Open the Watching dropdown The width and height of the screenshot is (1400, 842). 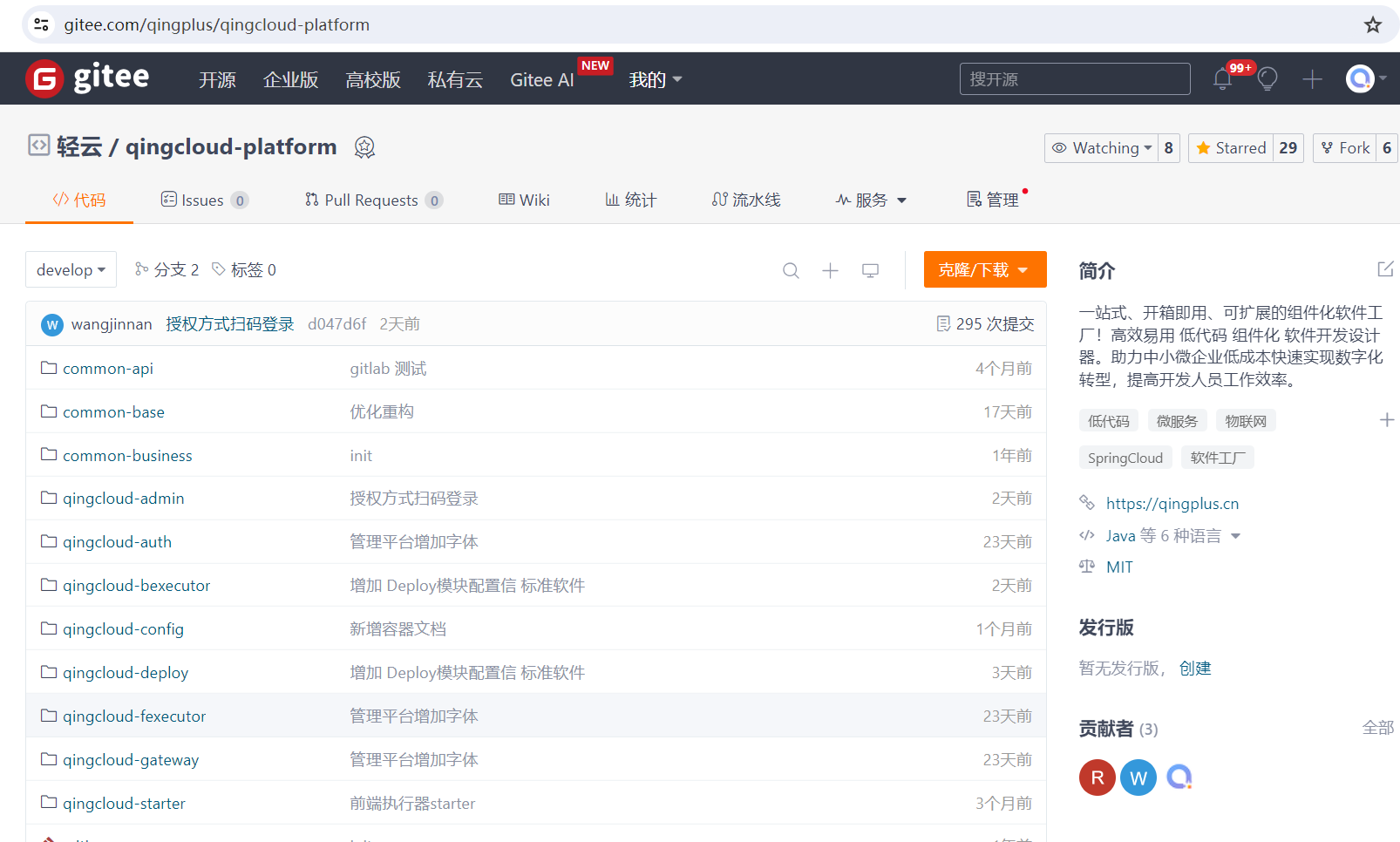click(1102, 148)
